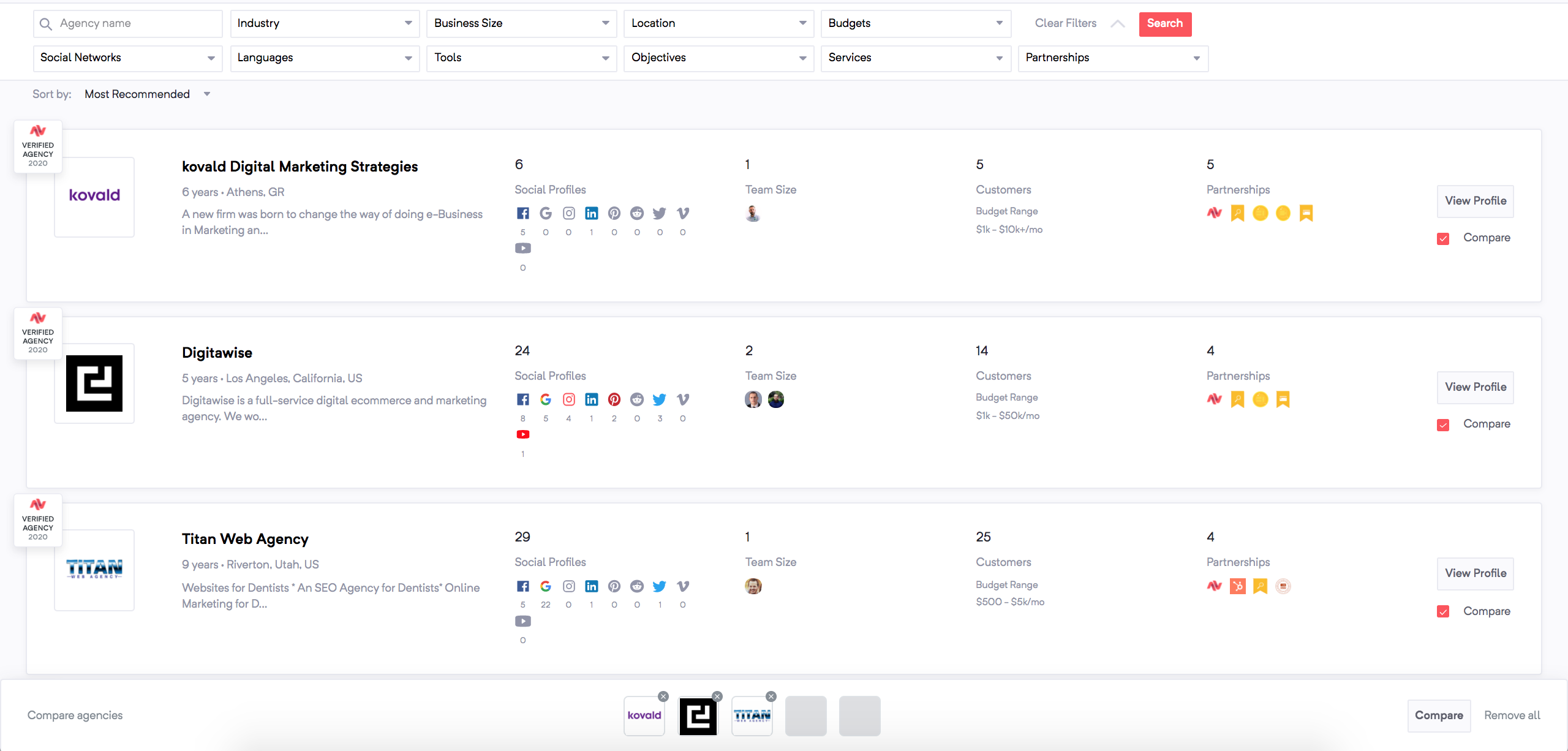Click the red YouTube icon in Digitawise row
This screenshot has height=751, width=1568.
coord(522,434)
